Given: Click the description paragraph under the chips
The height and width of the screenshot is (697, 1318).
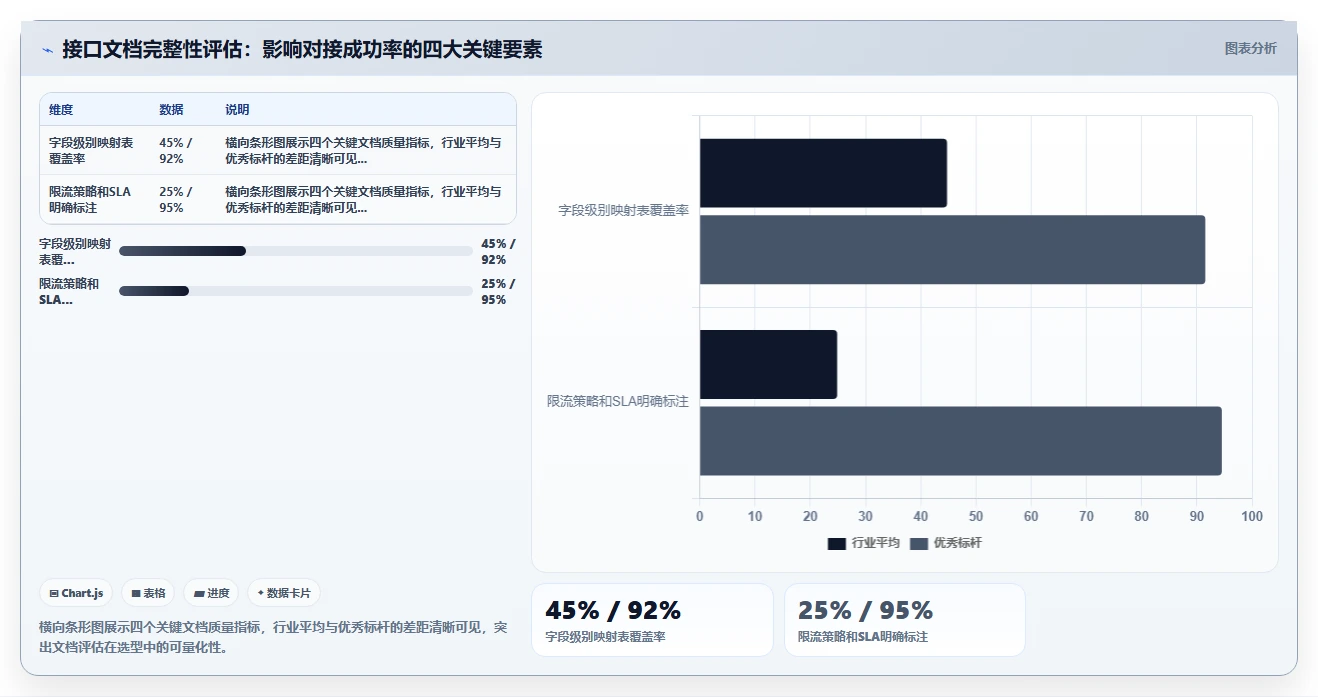Looking at the screenshot, I should point(274,637).
